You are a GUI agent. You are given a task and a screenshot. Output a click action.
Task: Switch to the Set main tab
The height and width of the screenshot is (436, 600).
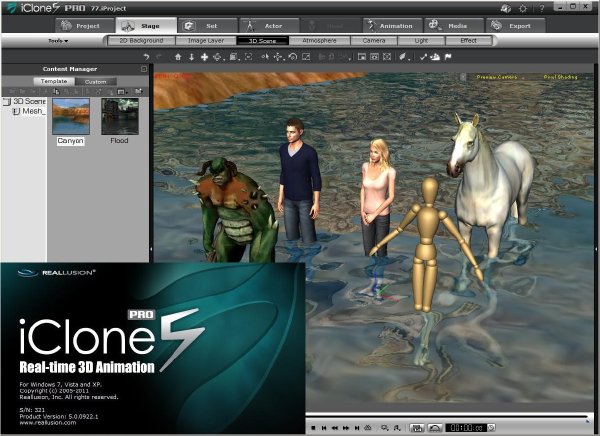click(x=208, y=26)
